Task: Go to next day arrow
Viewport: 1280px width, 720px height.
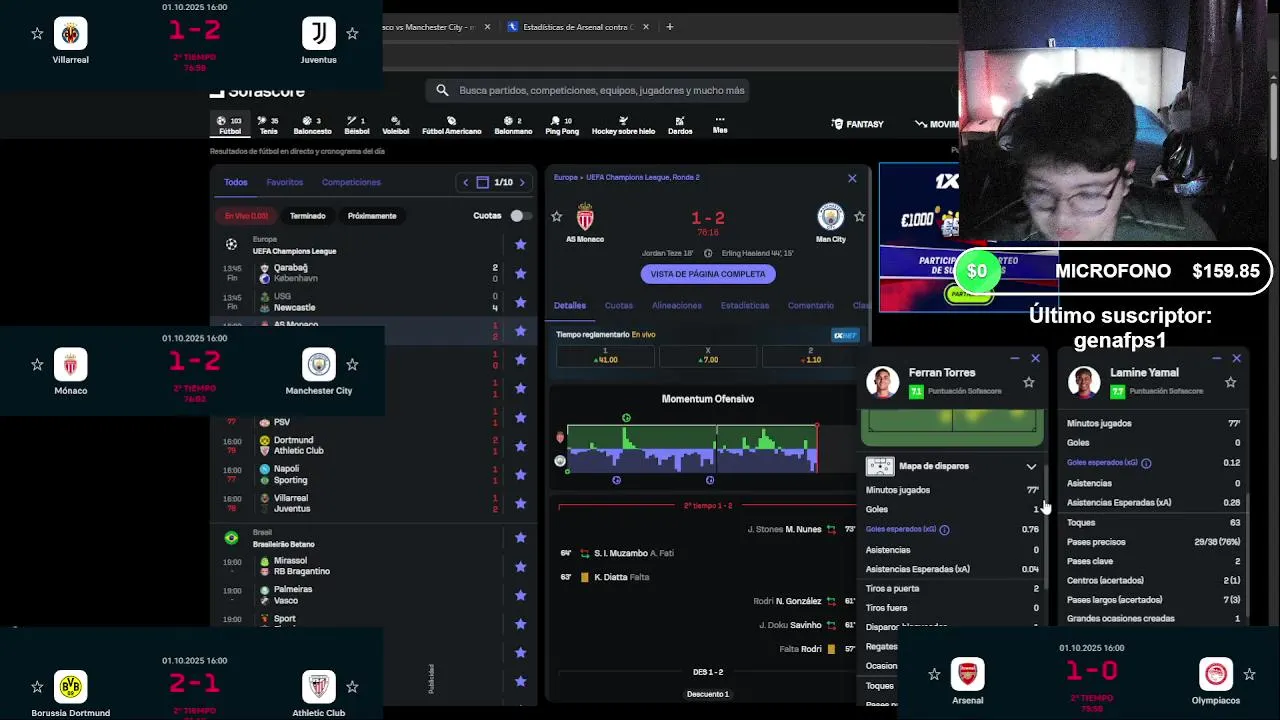Action: (x=522, y=182)
